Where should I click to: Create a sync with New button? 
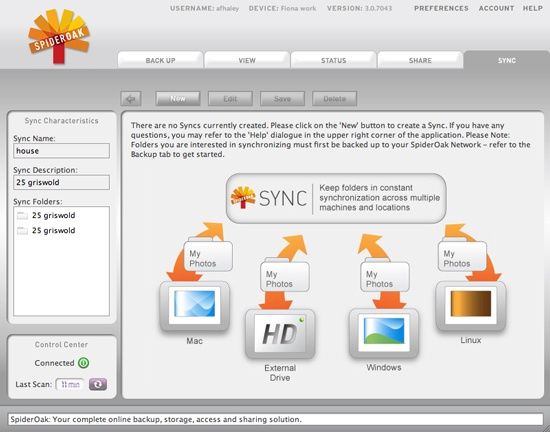178,99
